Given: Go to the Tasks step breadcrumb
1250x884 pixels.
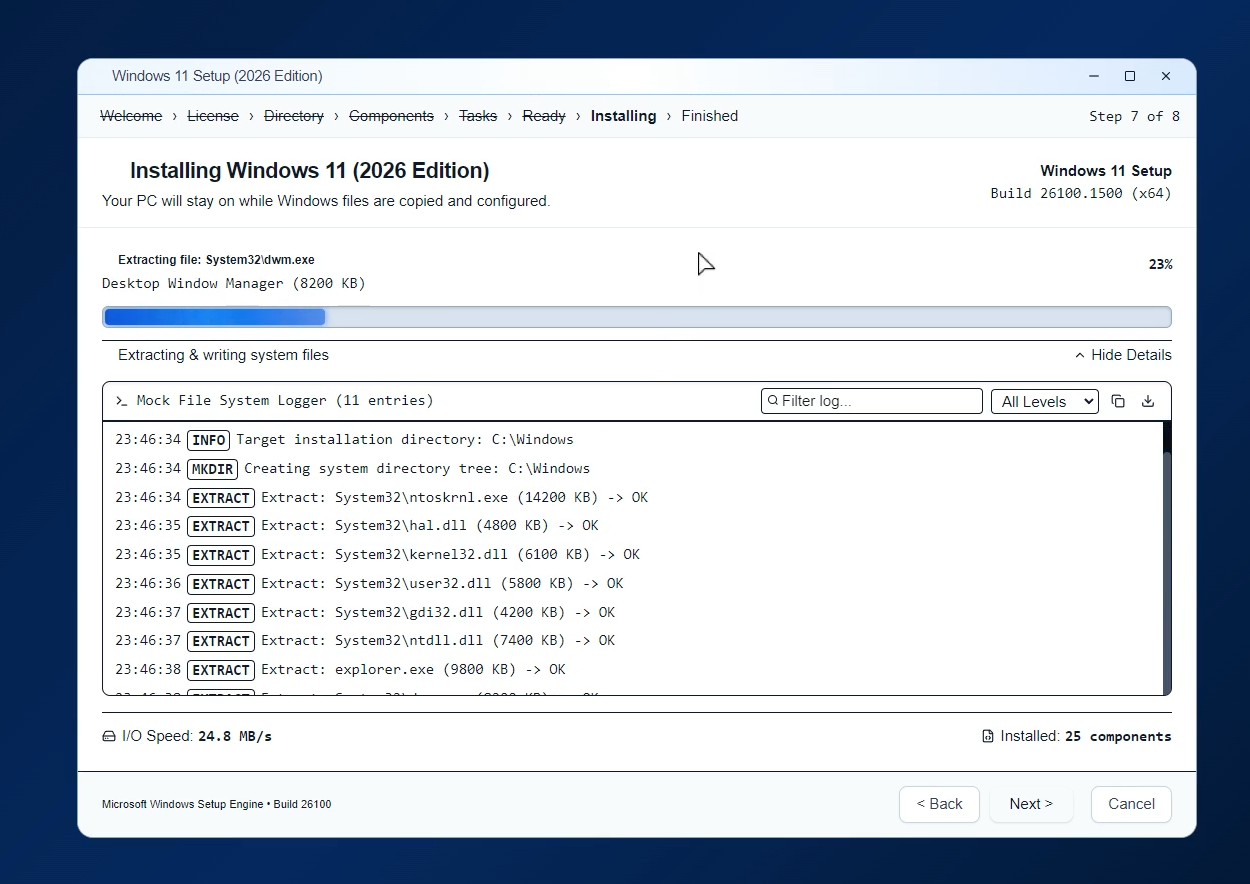Looking at the screenshot, I should tap(478, 116).
